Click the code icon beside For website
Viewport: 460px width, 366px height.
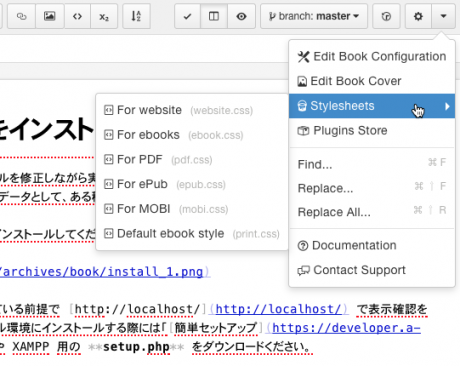click(x=109, y=110)
